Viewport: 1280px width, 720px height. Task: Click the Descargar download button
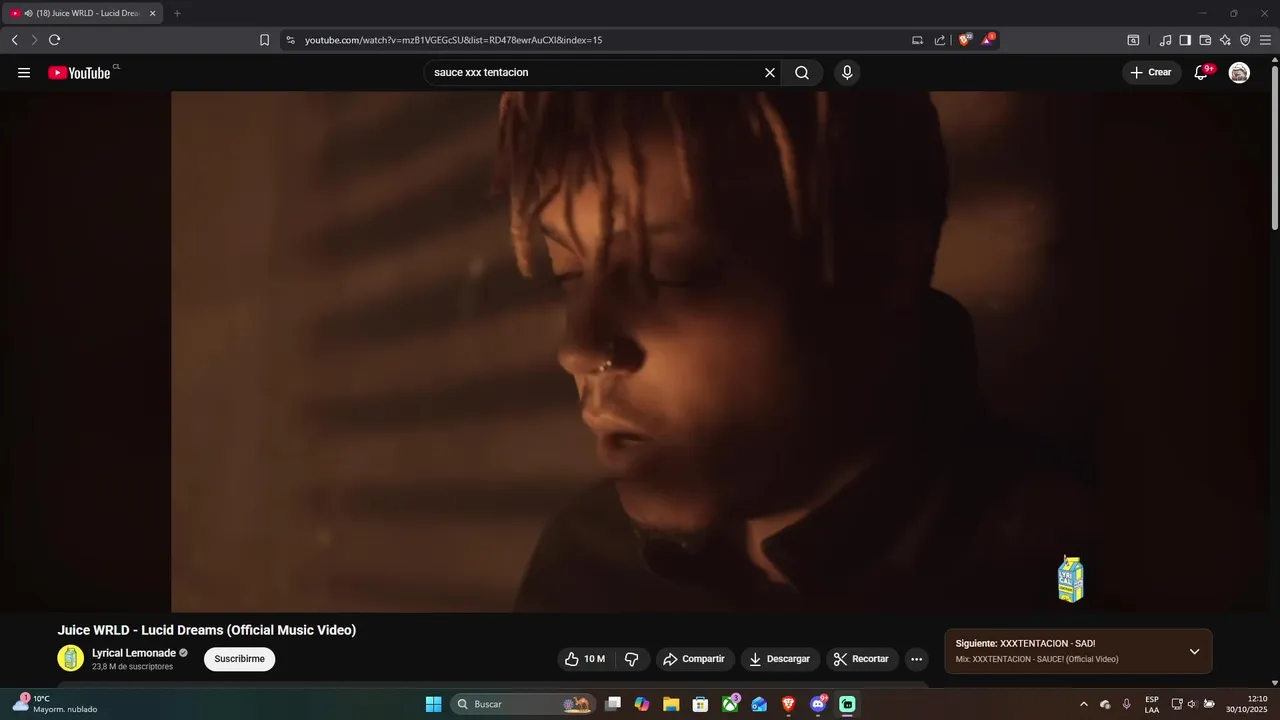click(x=780, y=659)
